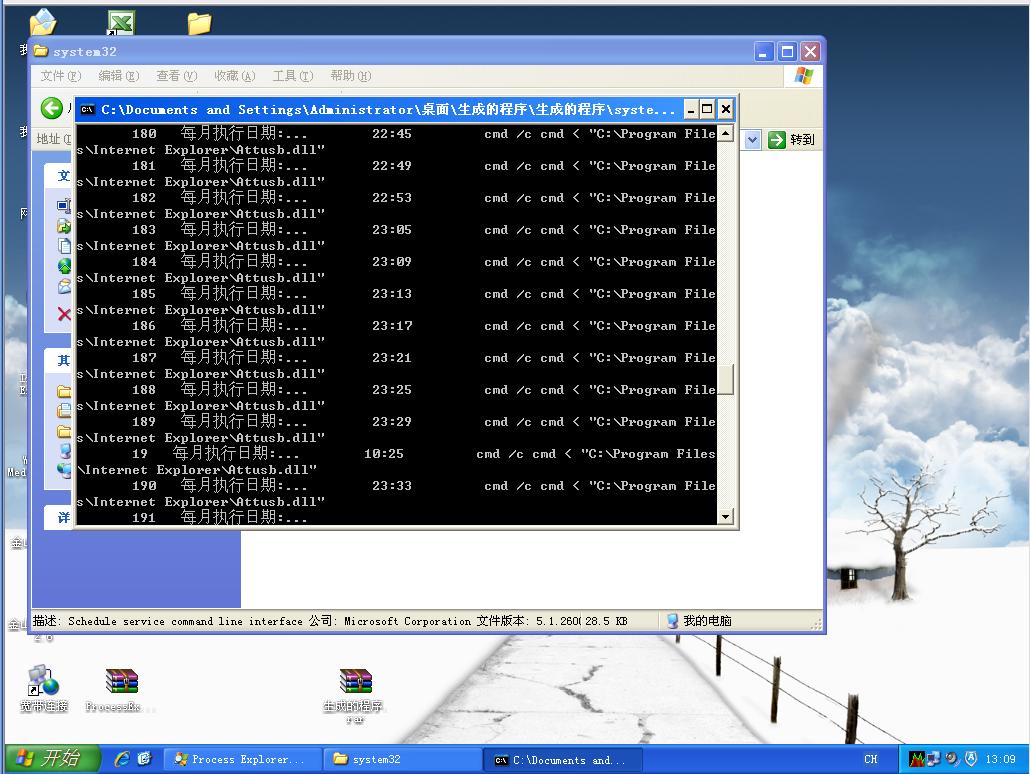This screenshot has width=1031, height=774.
Task: Click the taskbar clock showing 13:09
Action: (x=1000, y=759)
